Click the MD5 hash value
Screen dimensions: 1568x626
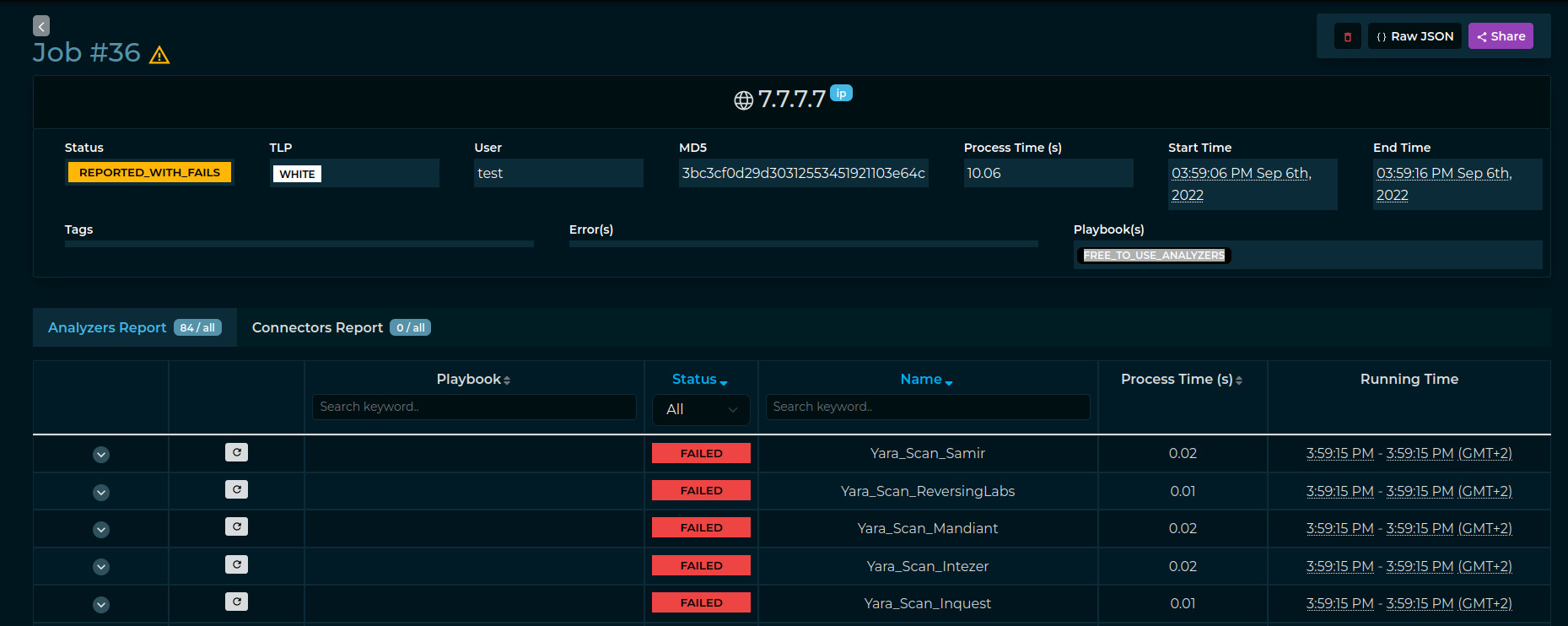click(x=804, y=173)
